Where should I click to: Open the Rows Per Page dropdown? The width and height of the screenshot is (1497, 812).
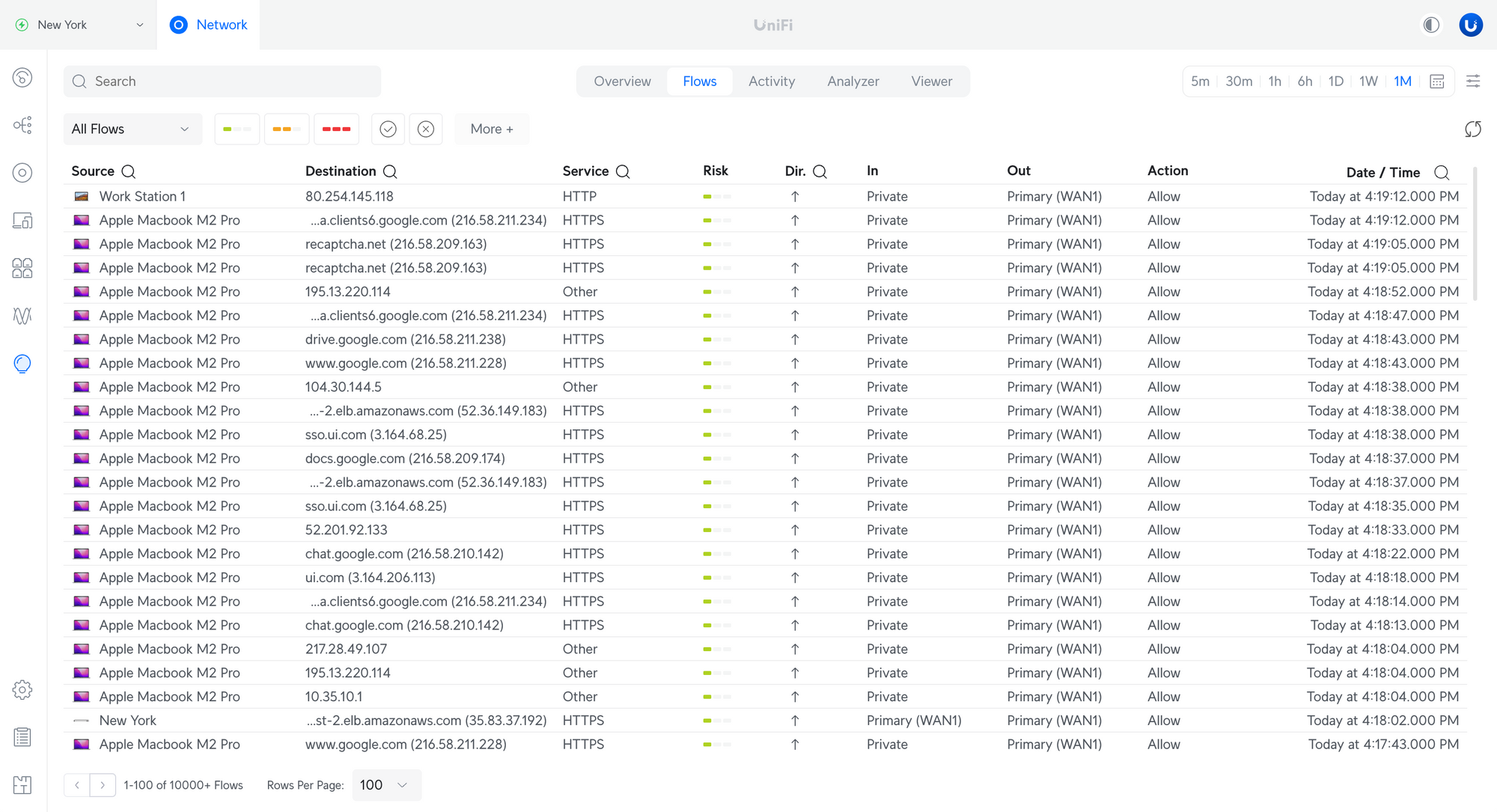pos(385,785)
